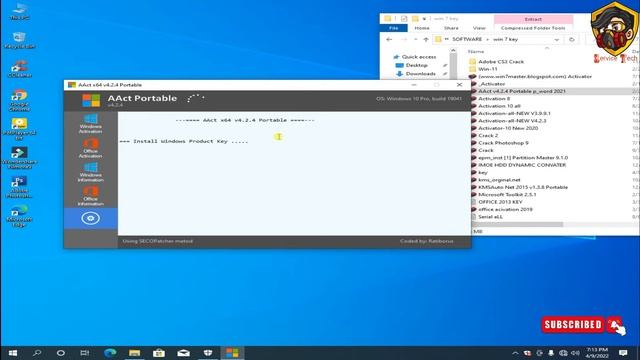Select OFFICE 2013 KEY file
The width and height of the screenshot is (640, 360).
pyautogui.click(x=500, y=202)
